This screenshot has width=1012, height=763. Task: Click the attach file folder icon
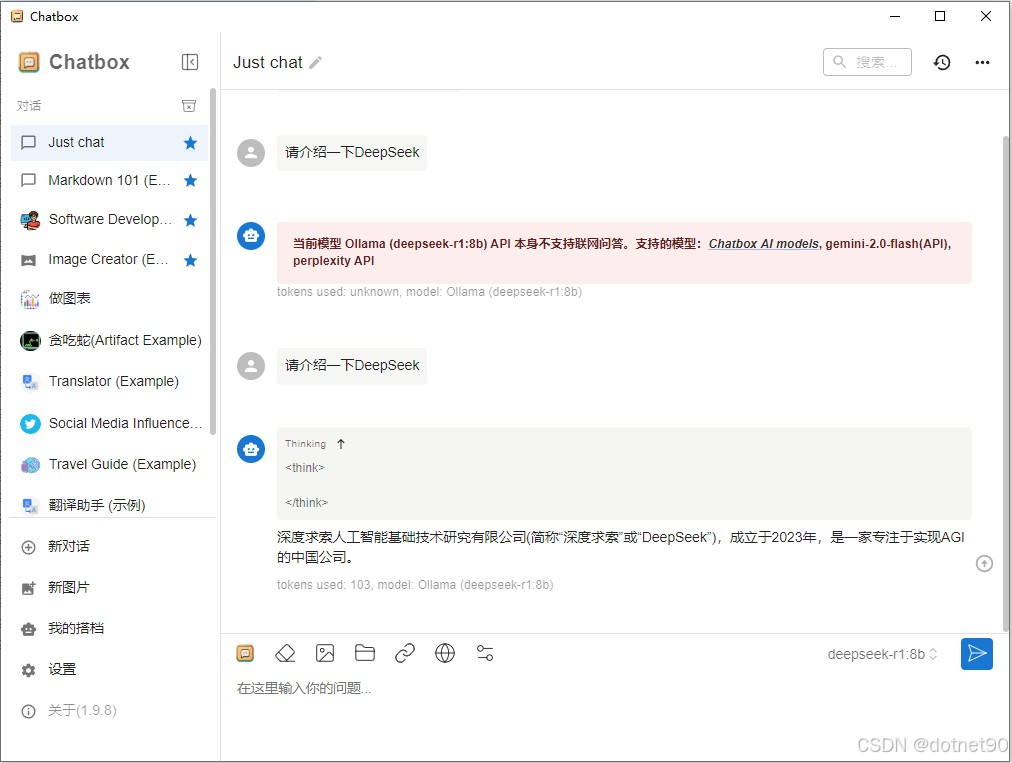coord(365,653)
